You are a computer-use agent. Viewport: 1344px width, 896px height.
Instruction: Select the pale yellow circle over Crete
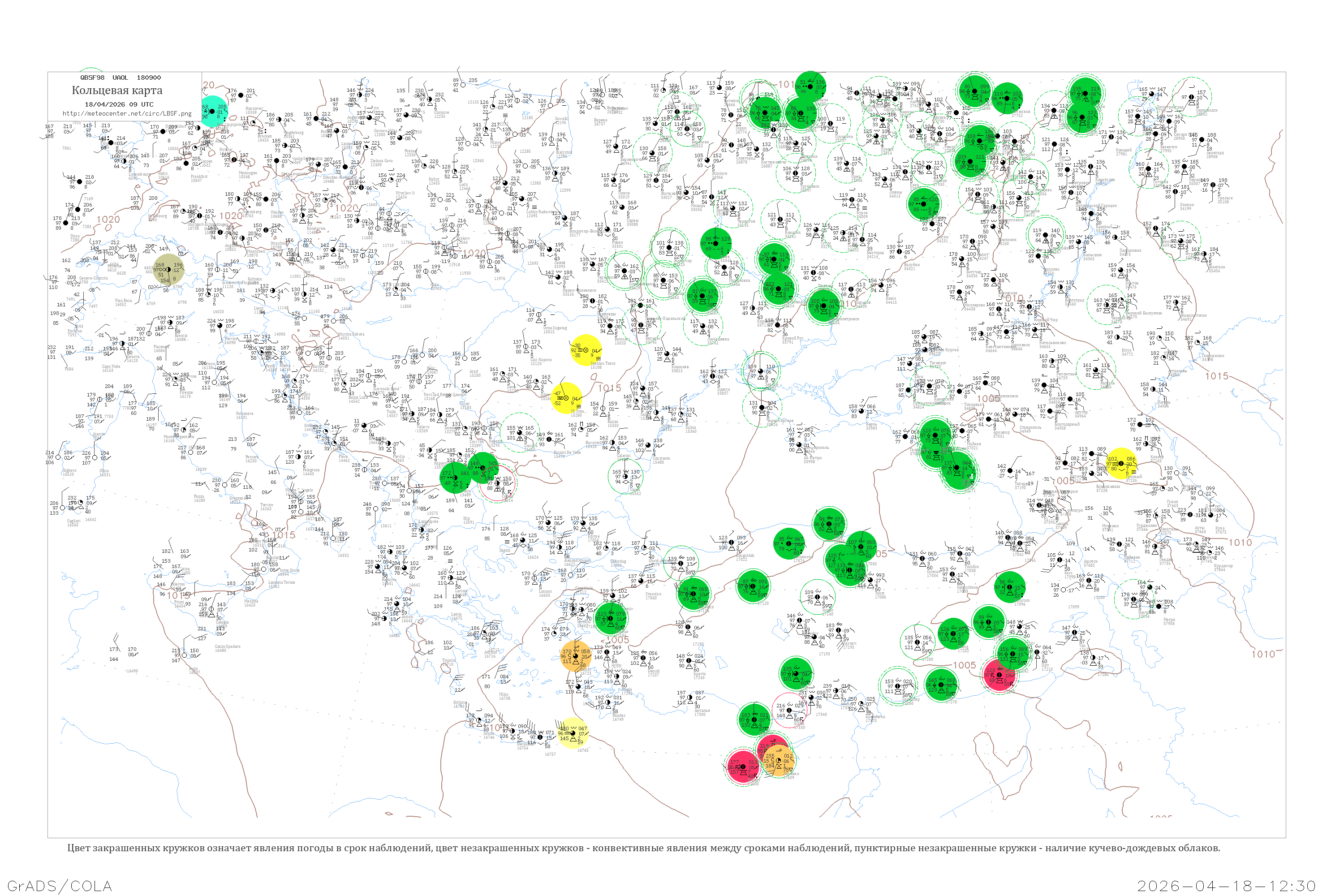[572, 734]
